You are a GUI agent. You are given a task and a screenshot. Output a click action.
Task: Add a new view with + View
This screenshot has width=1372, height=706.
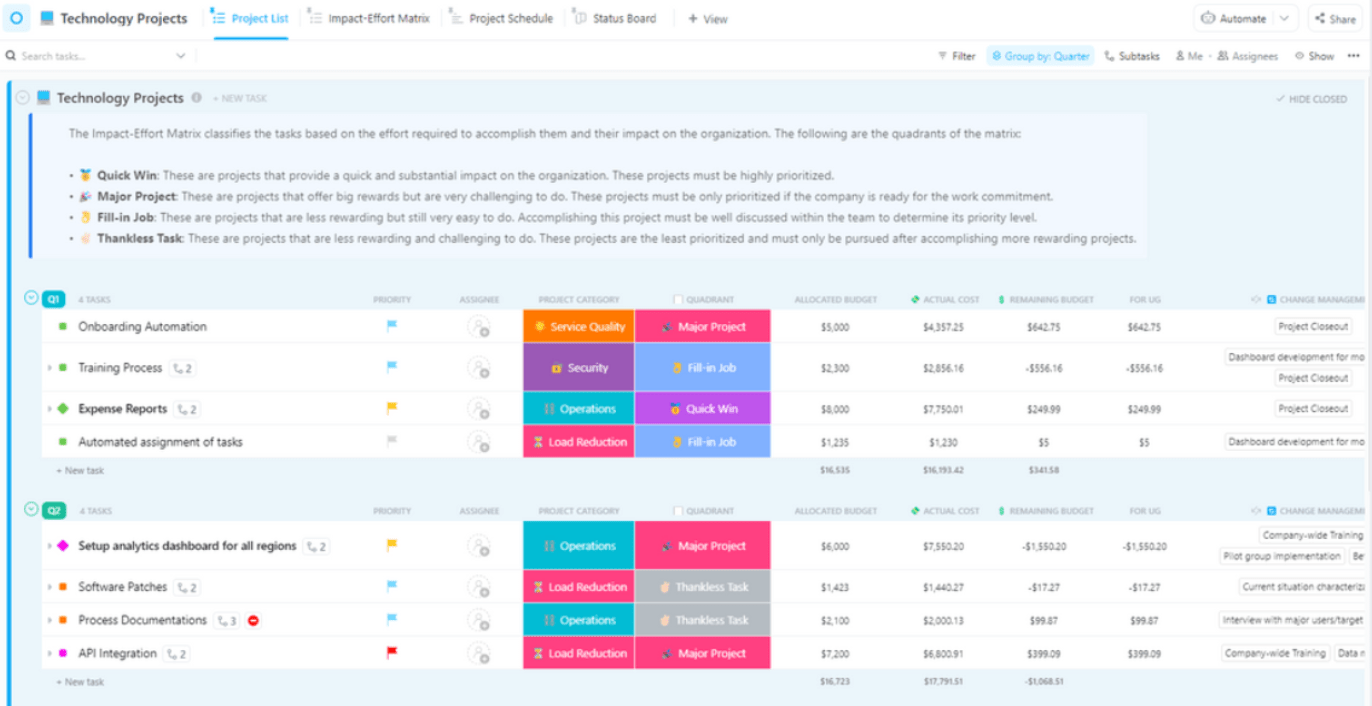(x=708, y=19)
